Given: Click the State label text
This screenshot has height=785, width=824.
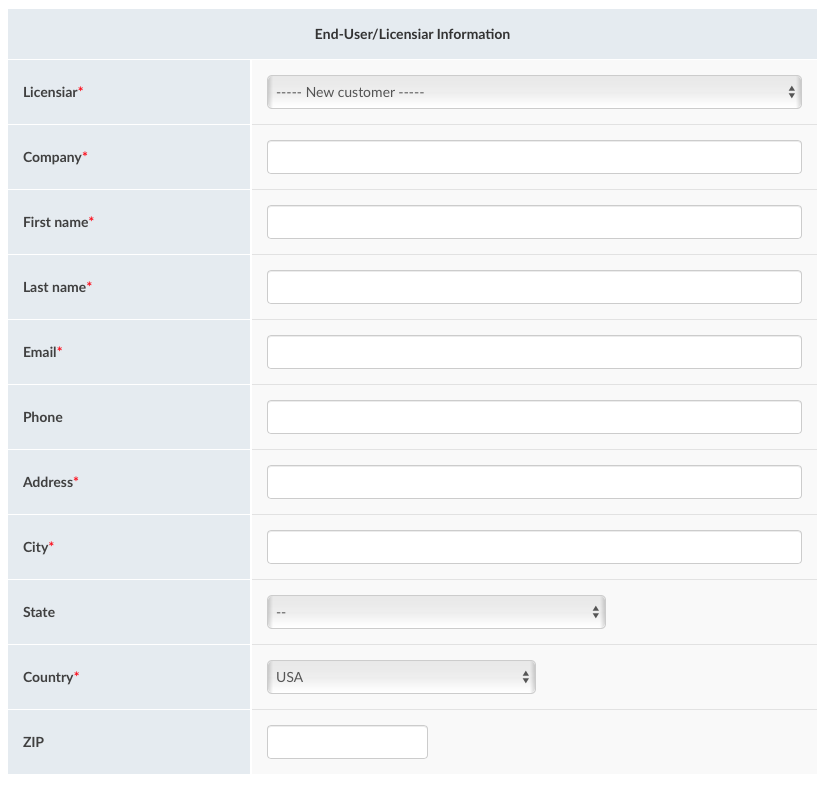Looking at the screenshot, I should click(39, 612).
